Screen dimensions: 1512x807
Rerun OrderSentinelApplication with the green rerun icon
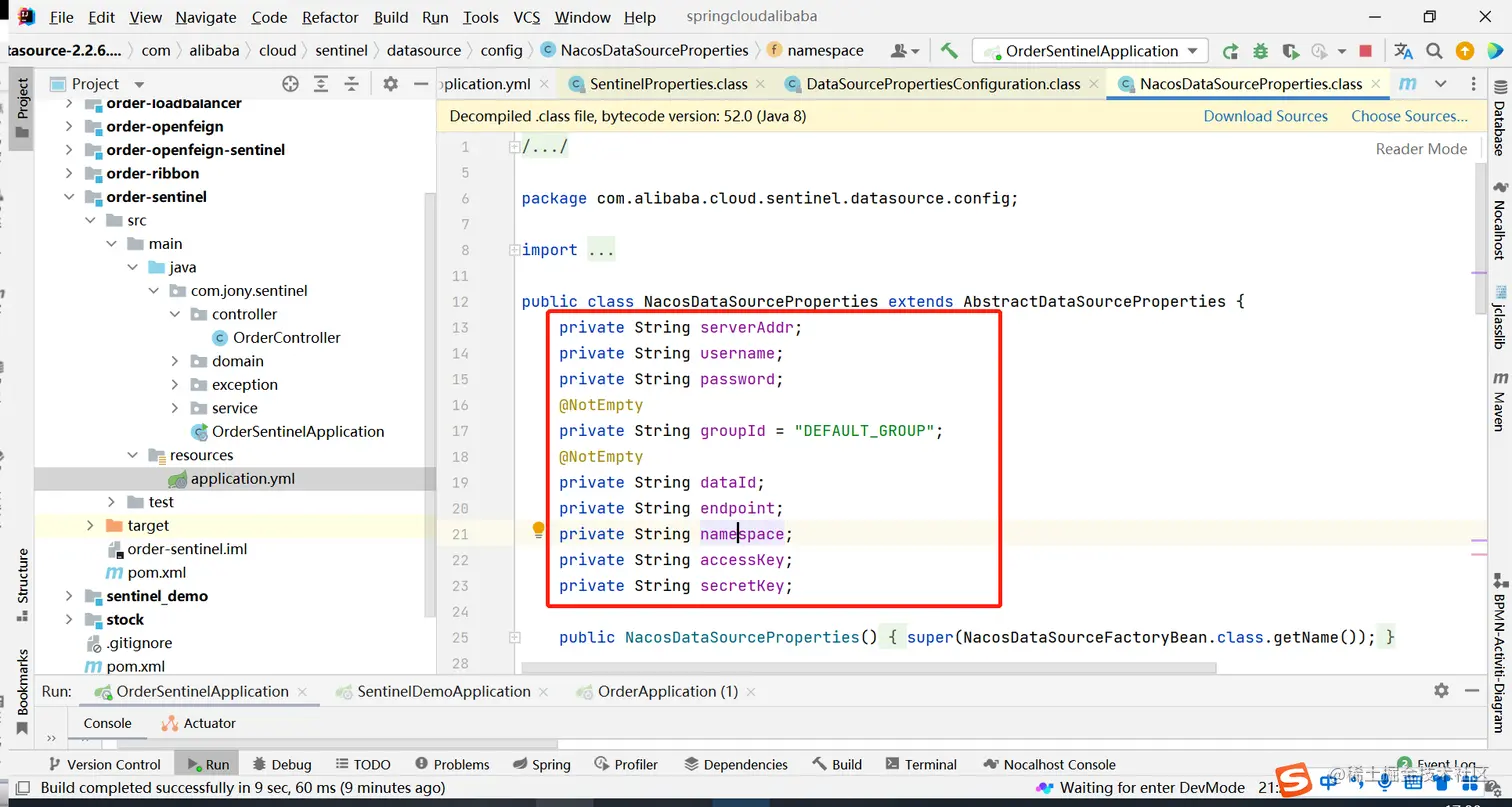pyautogui.click(x=1231, y=51)
